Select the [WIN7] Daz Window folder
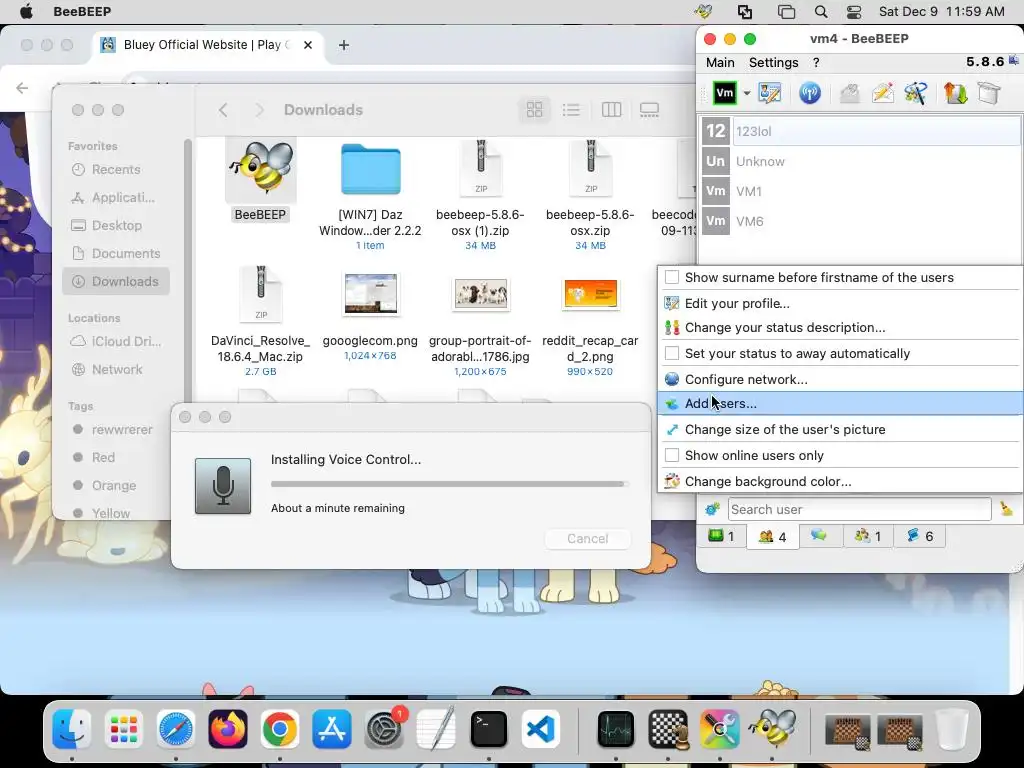The image size is (1024, 768). tap(370, 169)
